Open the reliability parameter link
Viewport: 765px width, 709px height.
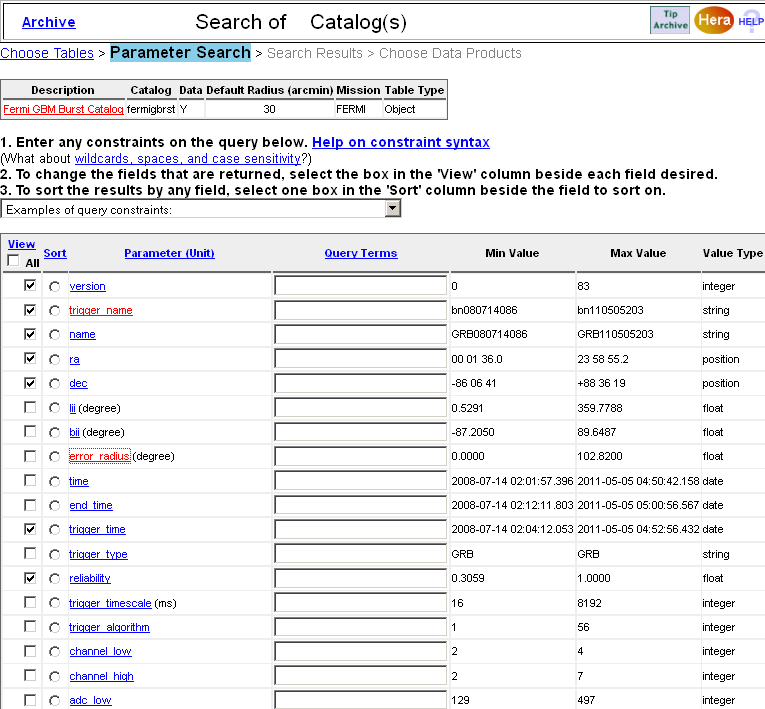tap(90, 578)
